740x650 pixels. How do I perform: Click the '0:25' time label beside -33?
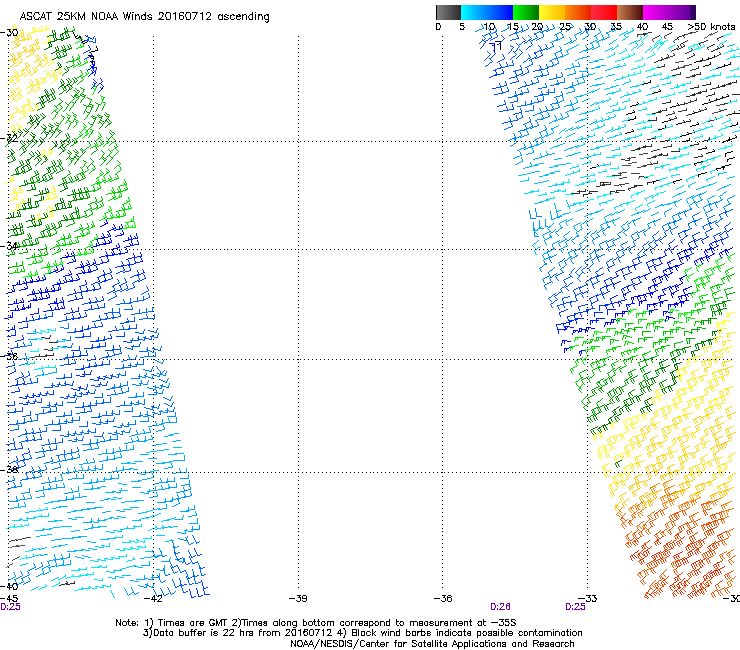[x=575, y=607]
